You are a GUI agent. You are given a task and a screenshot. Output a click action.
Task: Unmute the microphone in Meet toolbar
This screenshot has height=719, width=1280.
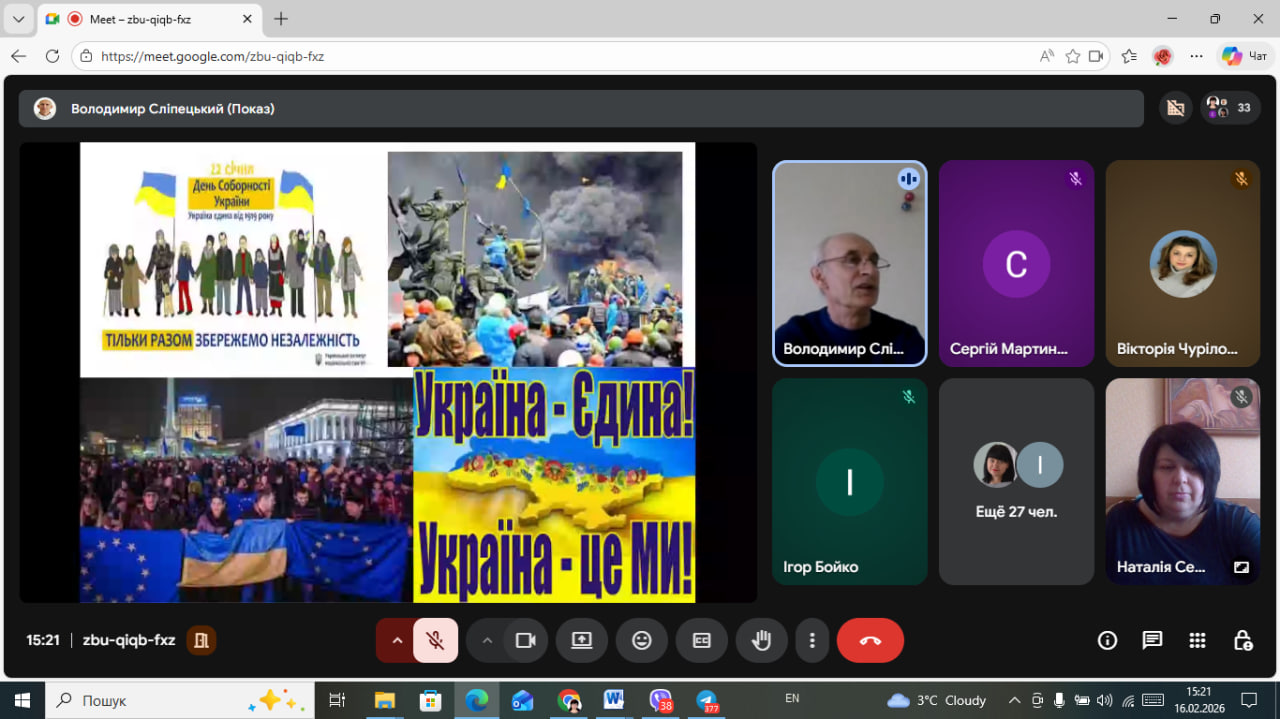click(435, 641)
